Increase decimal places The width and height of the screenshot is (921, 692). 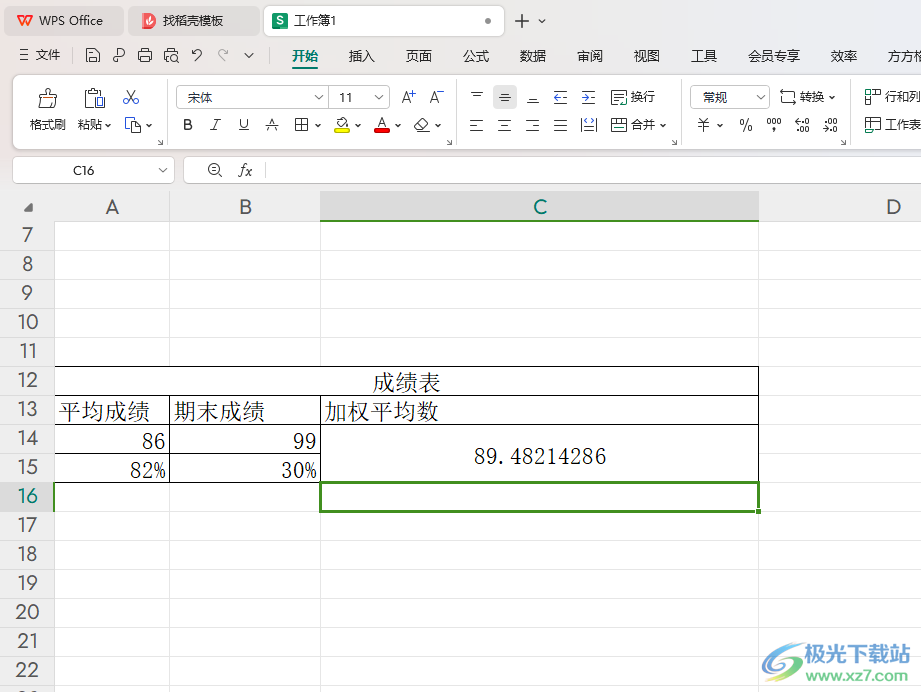(x=802, y=125)
